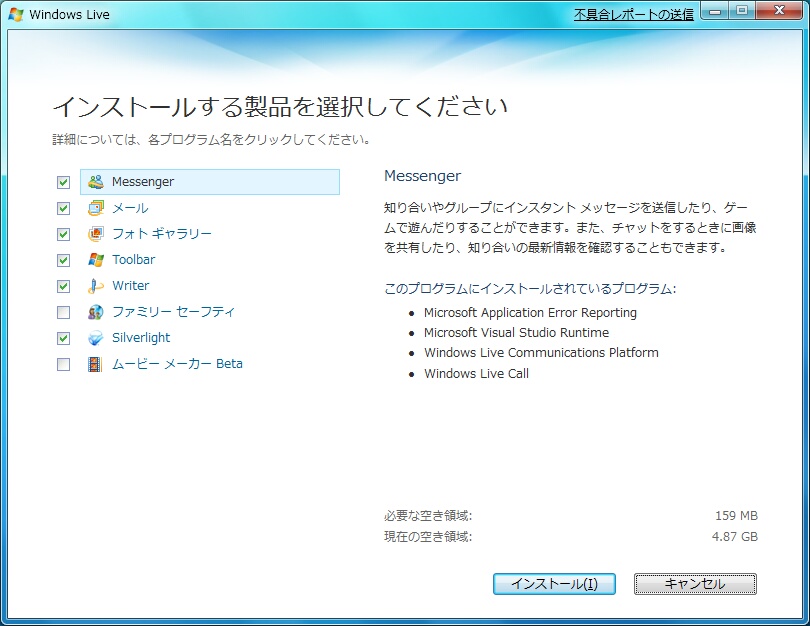Check the ムービー メーカー Beta checkbox

tap(63, 365)
